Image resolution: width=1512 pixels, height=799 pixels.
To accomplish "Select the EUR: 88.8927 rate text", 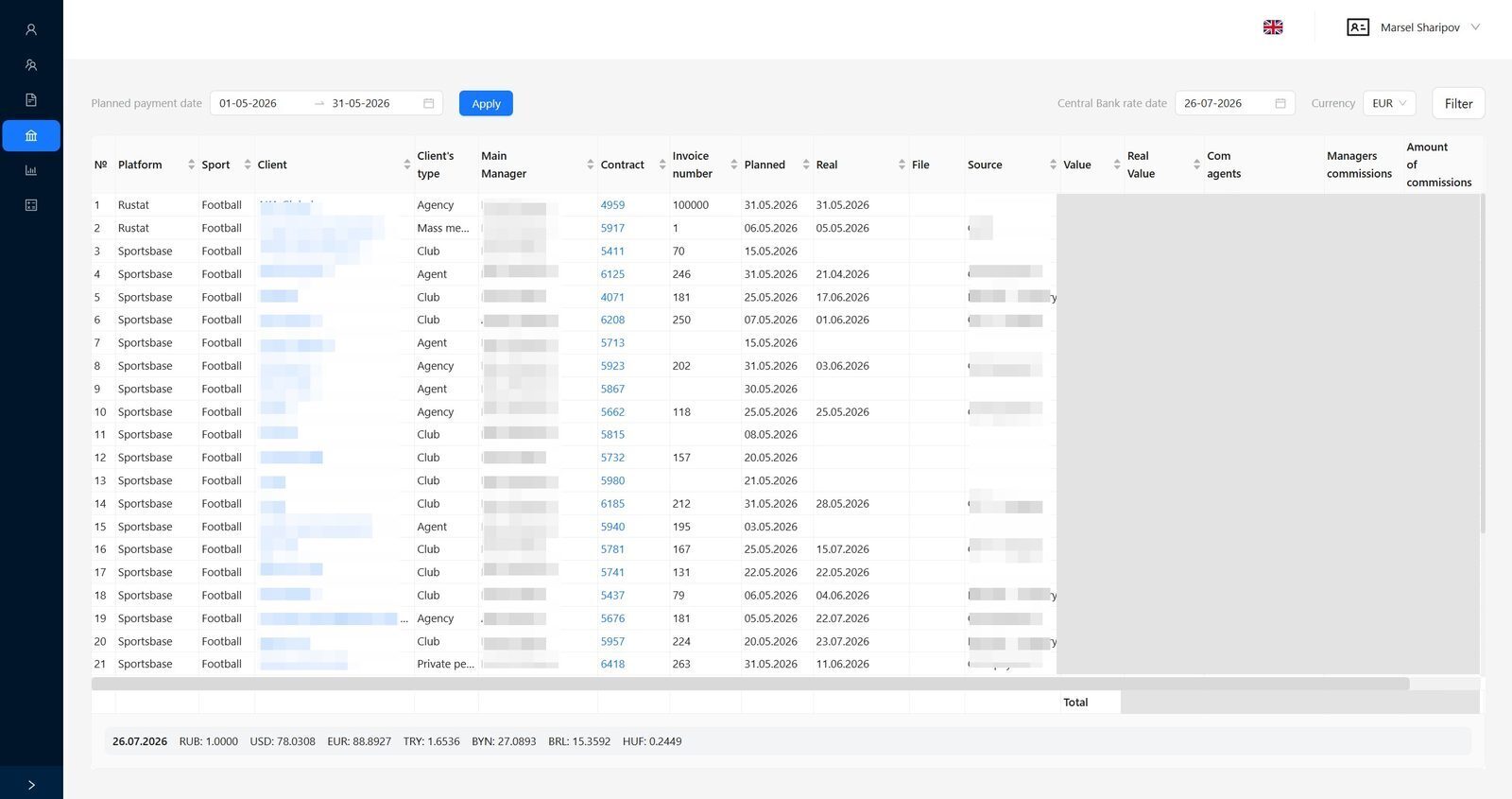I will pos(359,741).
